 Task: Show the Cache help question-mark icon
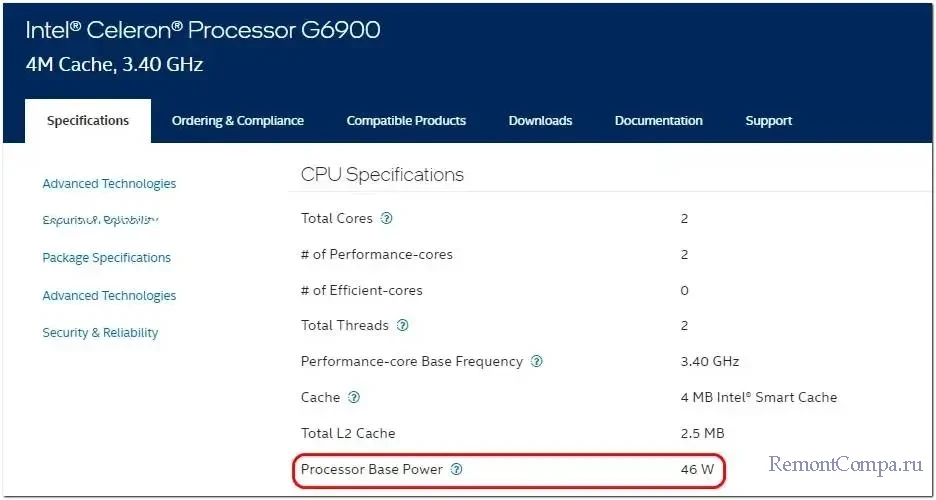pyautogui.click(x=354, y=397)
